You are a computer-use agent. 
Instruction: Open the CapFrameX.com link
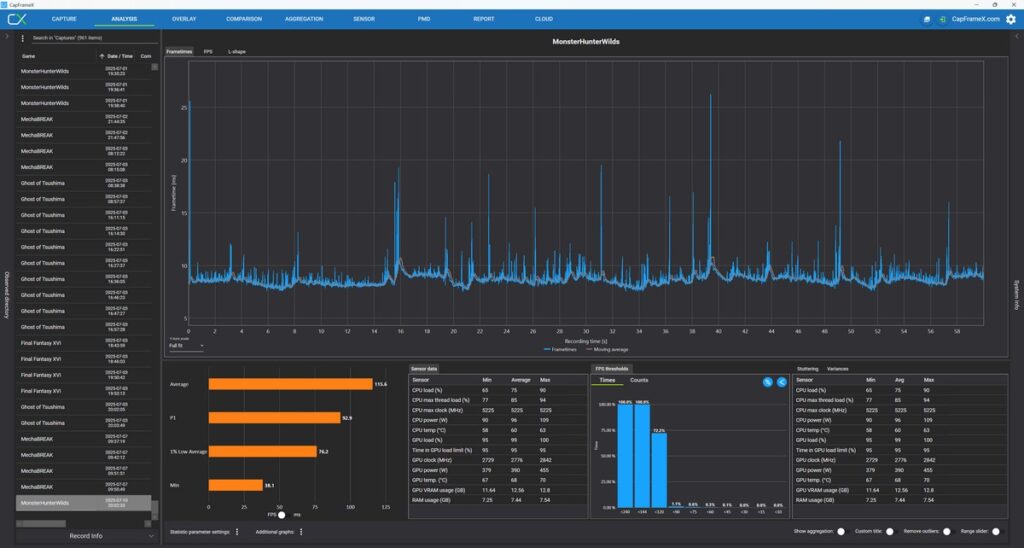click(976, 20)
